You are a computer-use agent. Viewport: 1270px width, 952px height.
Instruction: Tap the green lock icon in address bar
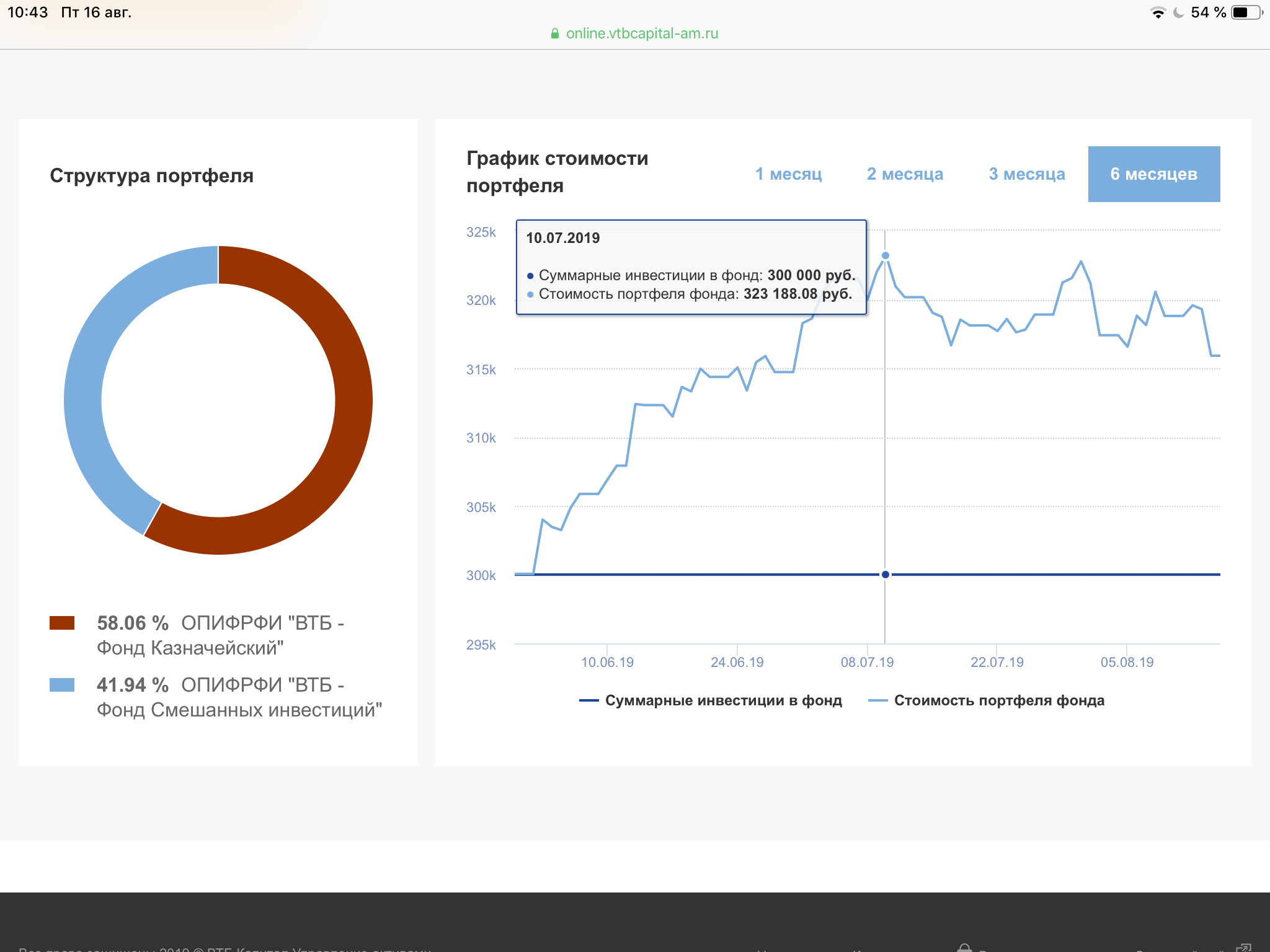tap(555, 33)
